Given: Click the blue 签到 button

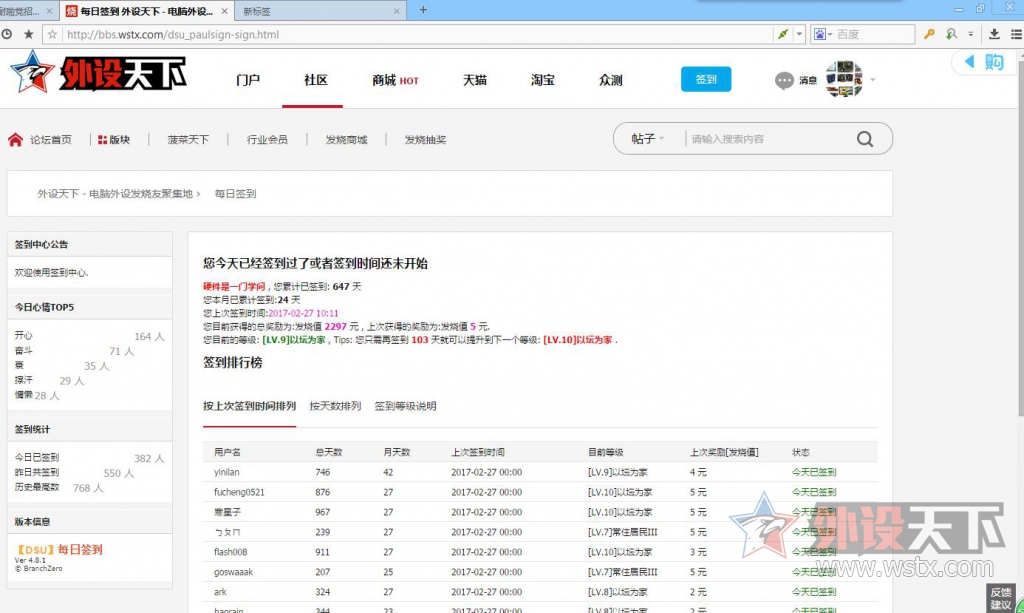Looking at the screenshot, I should pos(706,80).
